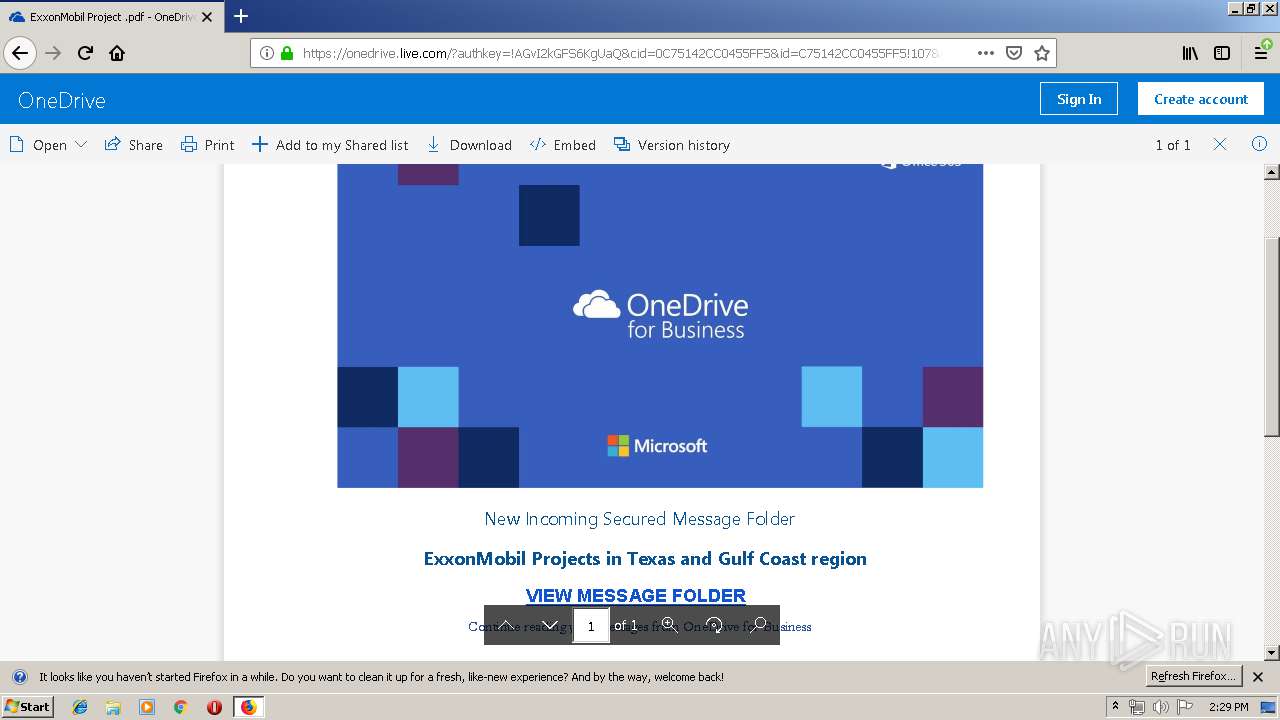Dismiss the Firefox notification bar
This screenshot has width=1280, height=720.
pos(1258,677)
